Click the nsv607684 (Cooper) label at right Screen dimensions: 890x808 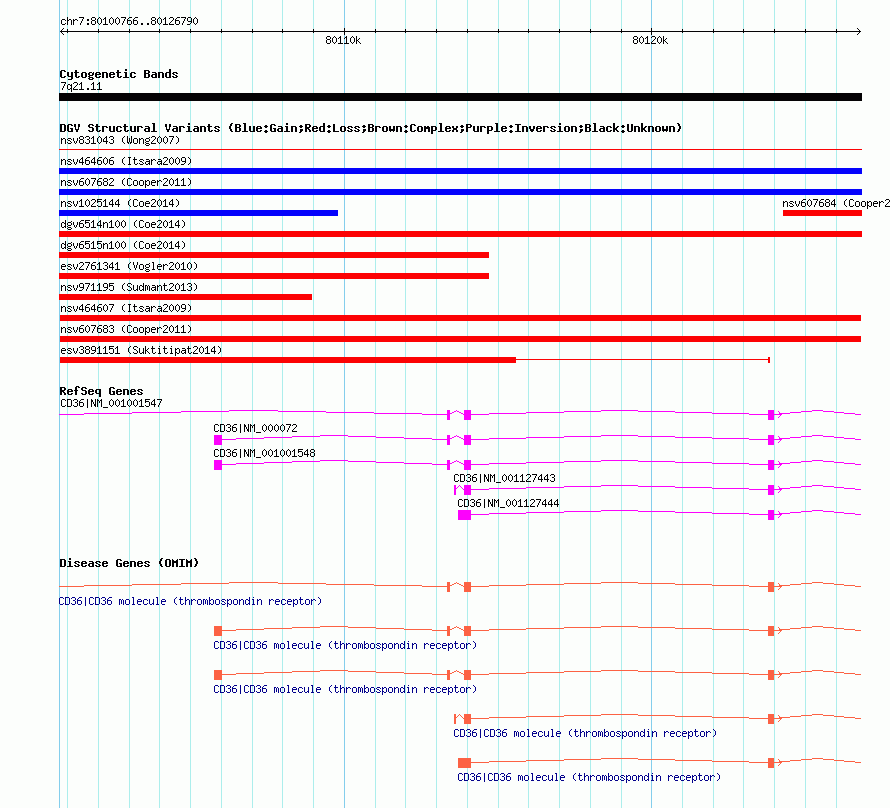coord(836,203)
